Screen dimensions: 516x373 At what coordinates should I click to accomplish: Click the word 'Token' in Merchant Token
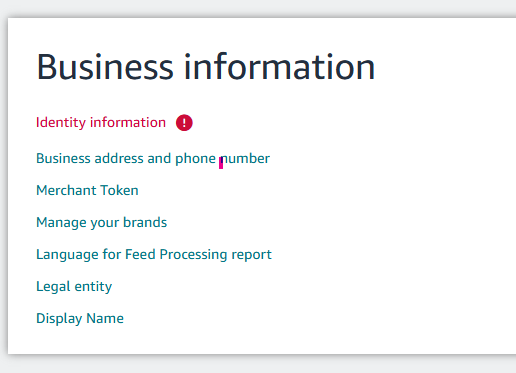click(119, 190)
